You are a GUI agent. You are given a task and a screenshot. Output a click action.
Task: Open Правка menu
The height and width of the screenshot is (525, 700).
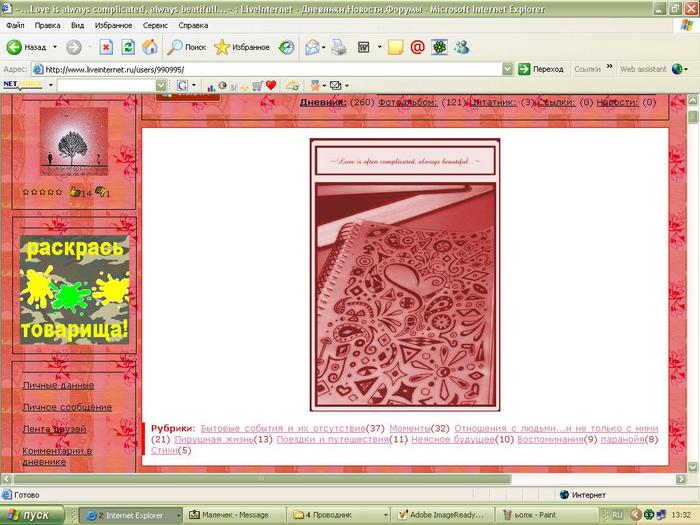(x=47, y=25)
